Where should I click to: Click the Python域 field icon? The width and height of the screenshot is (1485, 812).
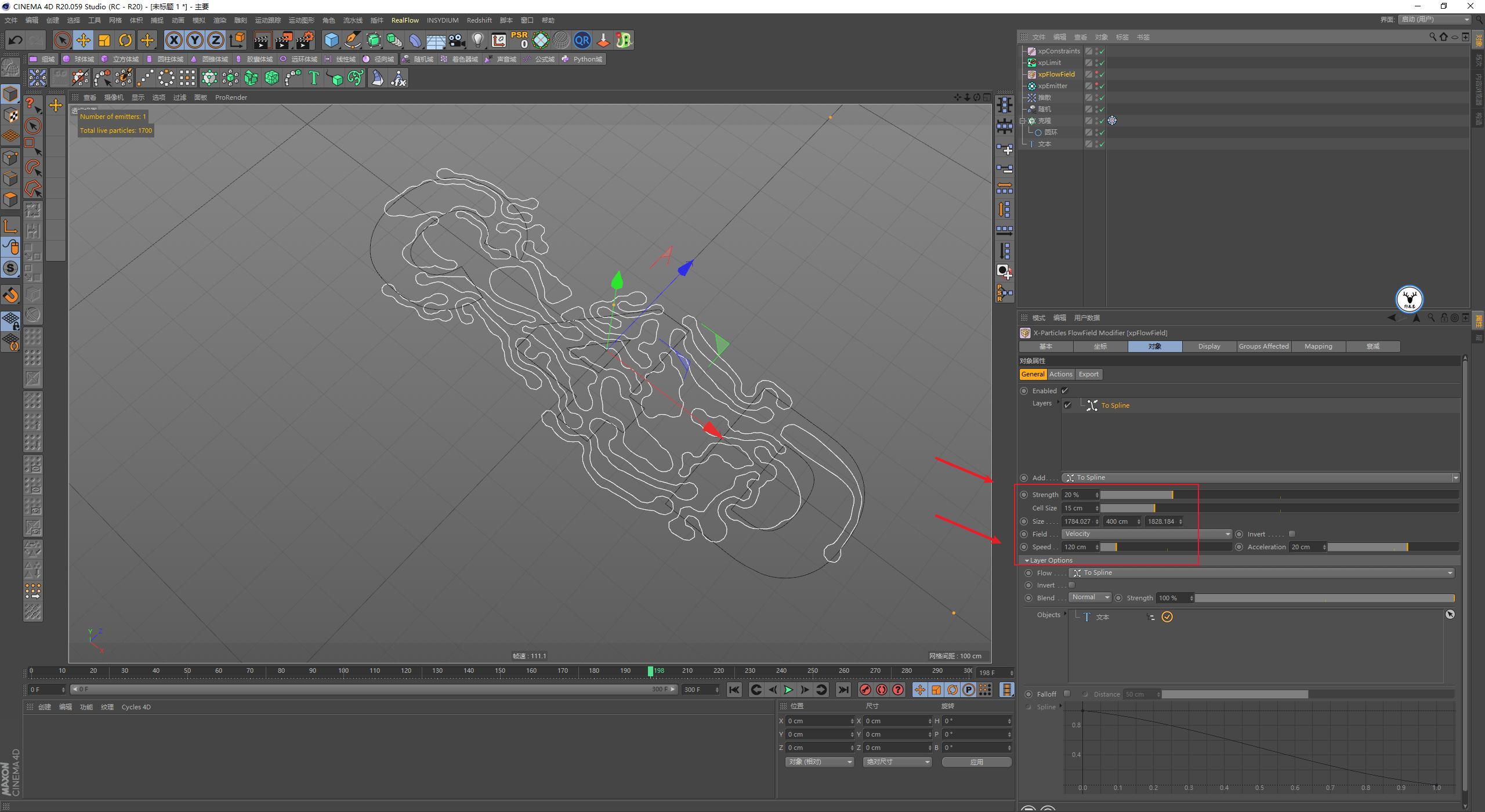(x=566, y=59)
